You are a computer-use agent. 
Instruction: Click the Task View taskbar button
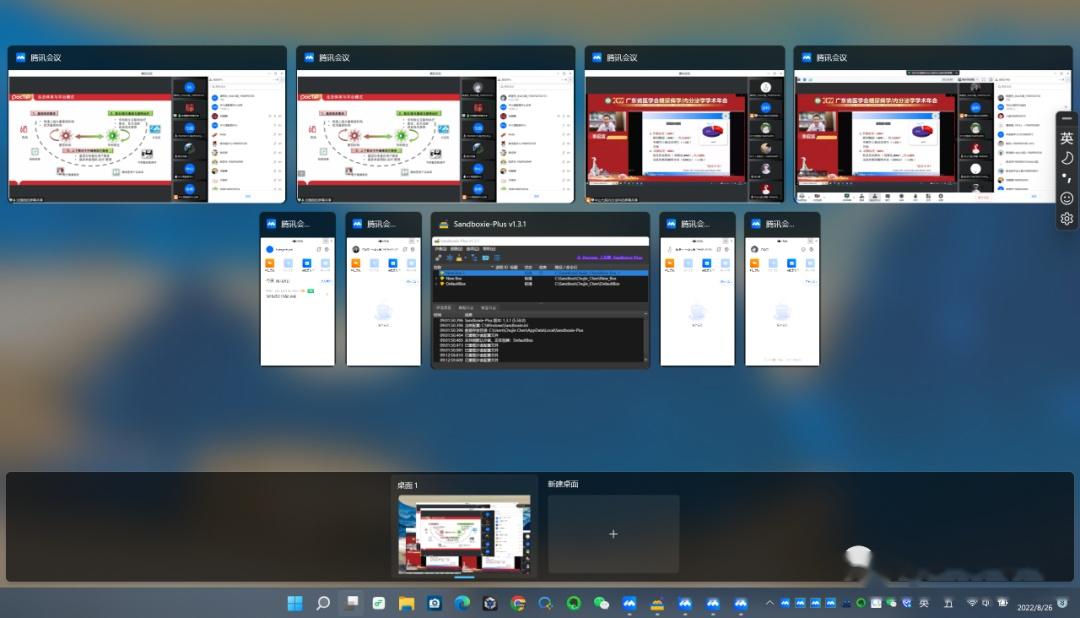(352, 603)
